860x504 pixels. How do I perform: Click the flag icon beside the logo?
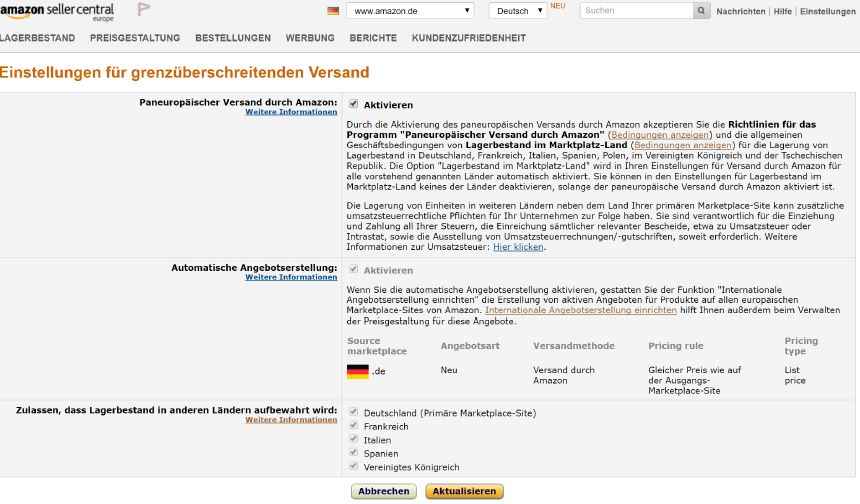144,9
